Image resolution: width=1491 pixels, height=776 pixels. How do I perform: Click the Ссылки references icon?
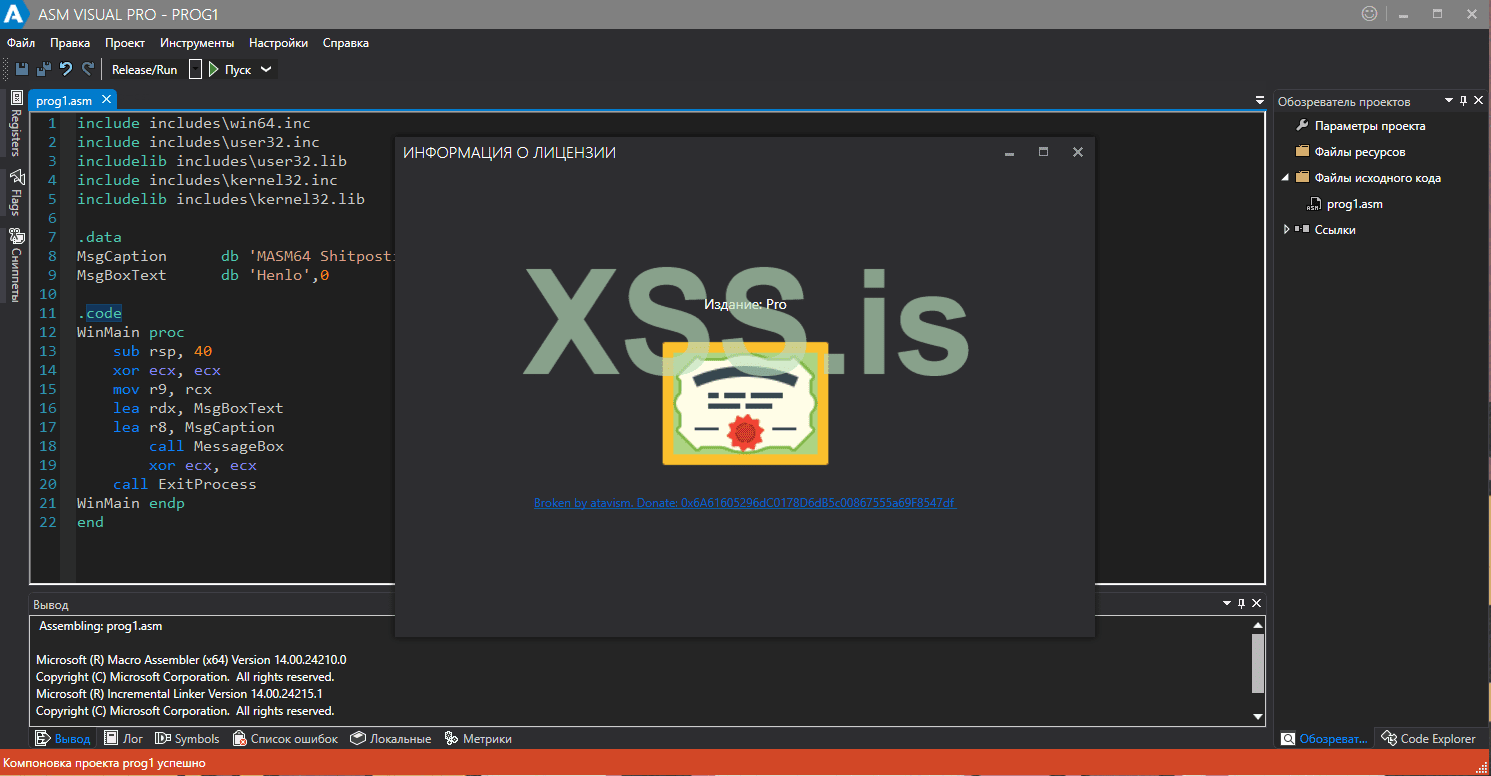[1302, 230]
